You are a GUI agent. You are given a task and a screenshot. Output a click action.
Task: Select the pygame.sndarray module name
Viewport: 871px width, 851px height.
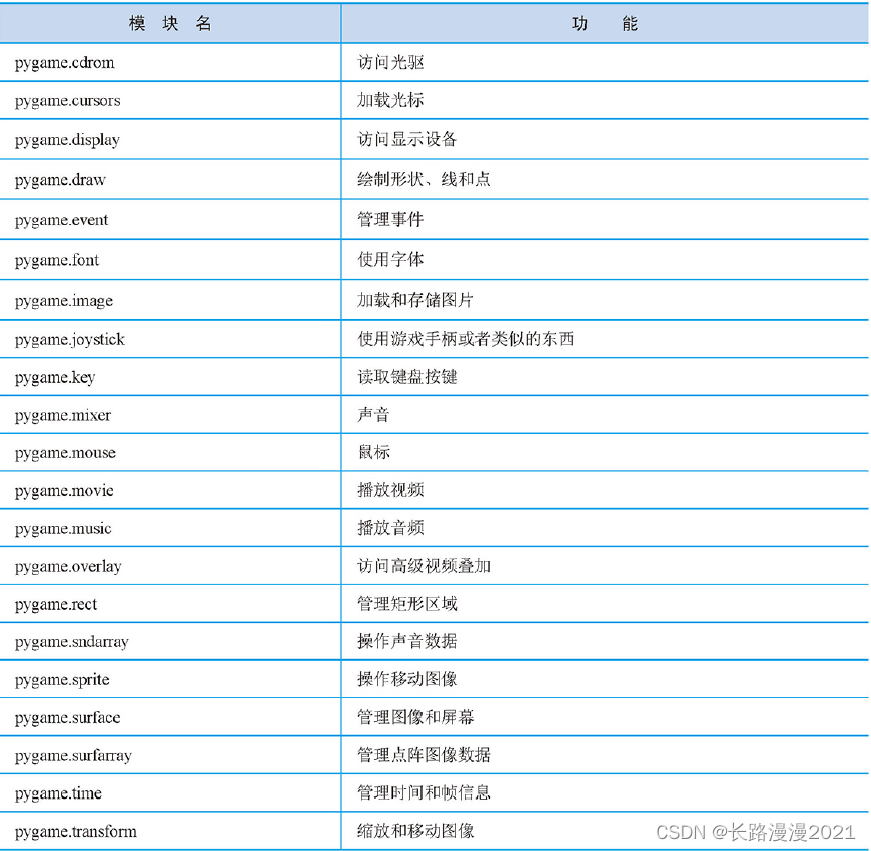[72, 642]
